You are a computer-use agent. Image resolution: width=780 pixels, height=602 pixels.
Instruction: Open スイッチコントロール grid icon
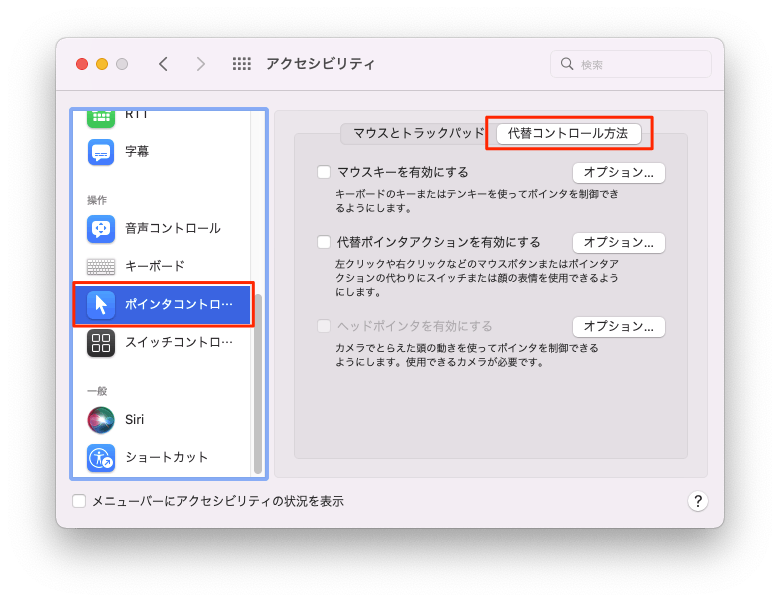(x=101, y=343)
